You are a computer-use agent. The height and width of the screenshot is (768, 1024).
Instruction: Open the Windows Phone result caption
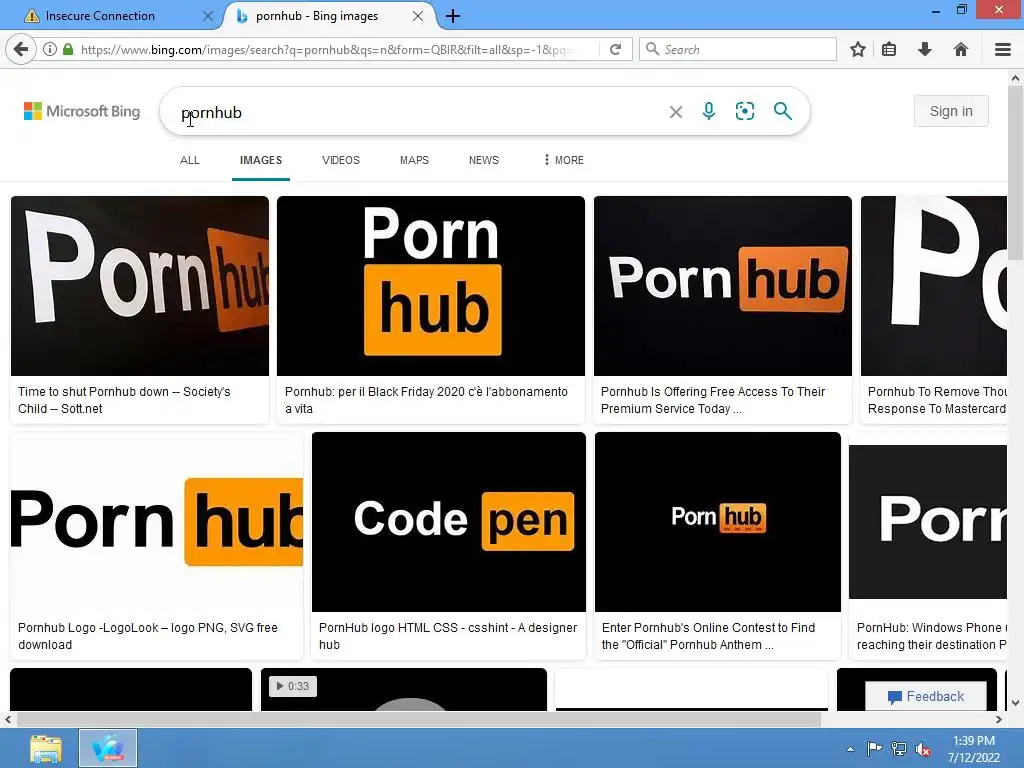coord(932,635)
